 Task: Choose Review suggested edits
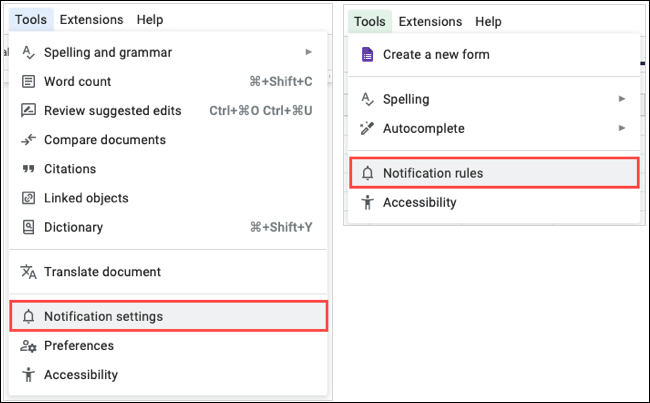(x=168, y=111)
